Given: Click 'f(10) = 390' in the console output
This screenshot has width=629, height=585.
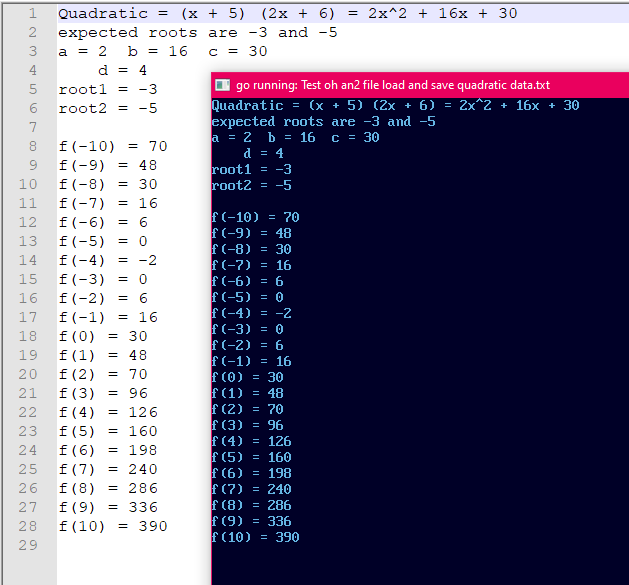Looking at the screenshot, I should pos(256,538).
